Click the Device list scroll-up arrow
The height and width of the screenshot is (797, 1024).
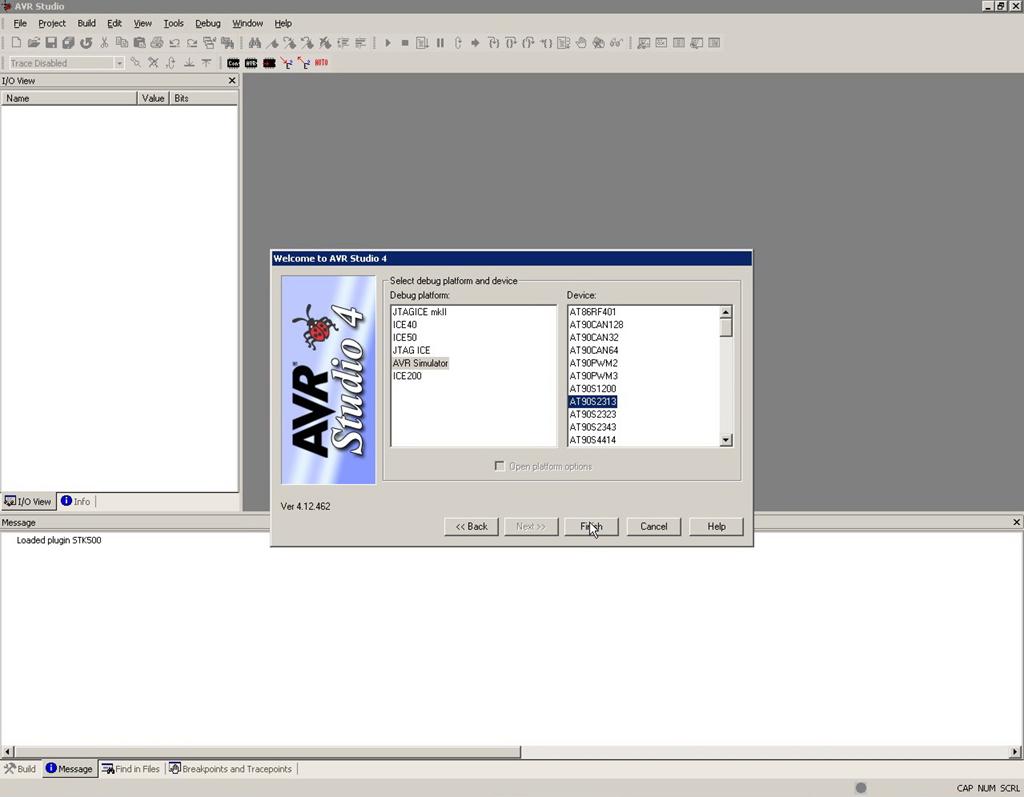(726, 312)
